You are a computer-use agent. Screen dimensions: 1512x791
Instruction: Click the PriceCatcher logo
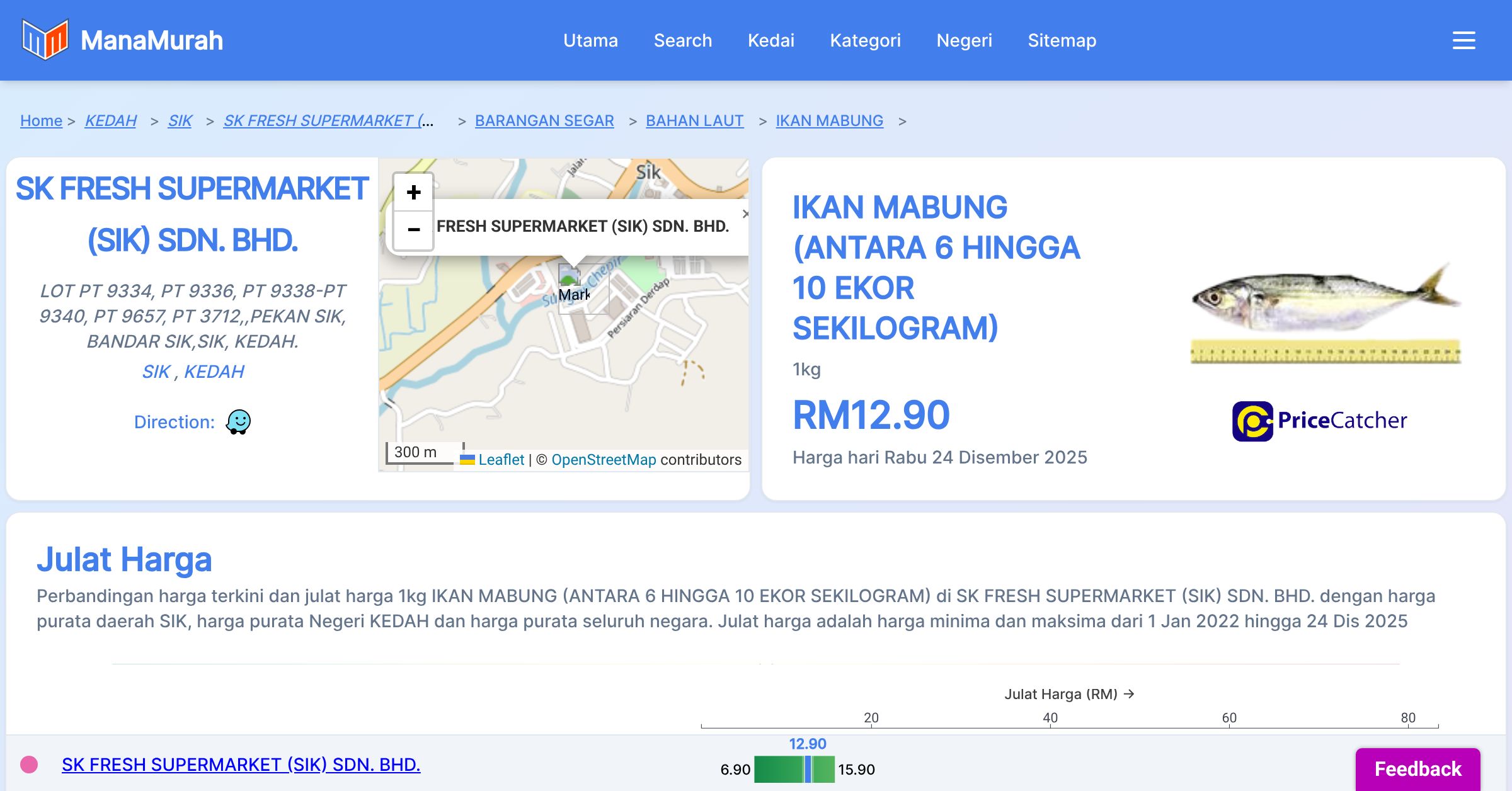[1319, 421]
